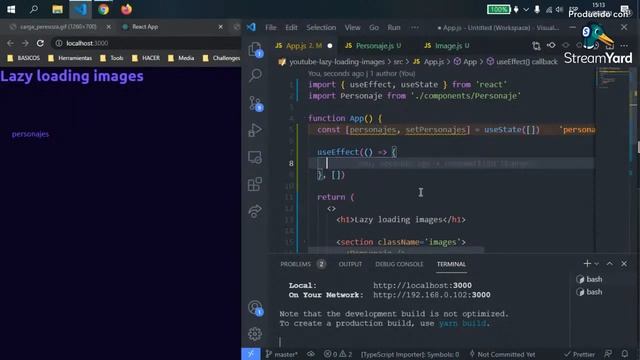The height and width of the screenshot is (360, 640).
Task: Switch to the DEBUG CONSOLE tab
Action: point(399,264)
